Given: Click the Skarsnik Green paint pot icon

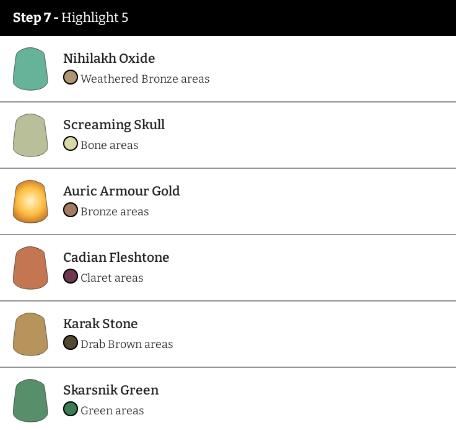Looking at the screenshot, I should click(30, 400).
